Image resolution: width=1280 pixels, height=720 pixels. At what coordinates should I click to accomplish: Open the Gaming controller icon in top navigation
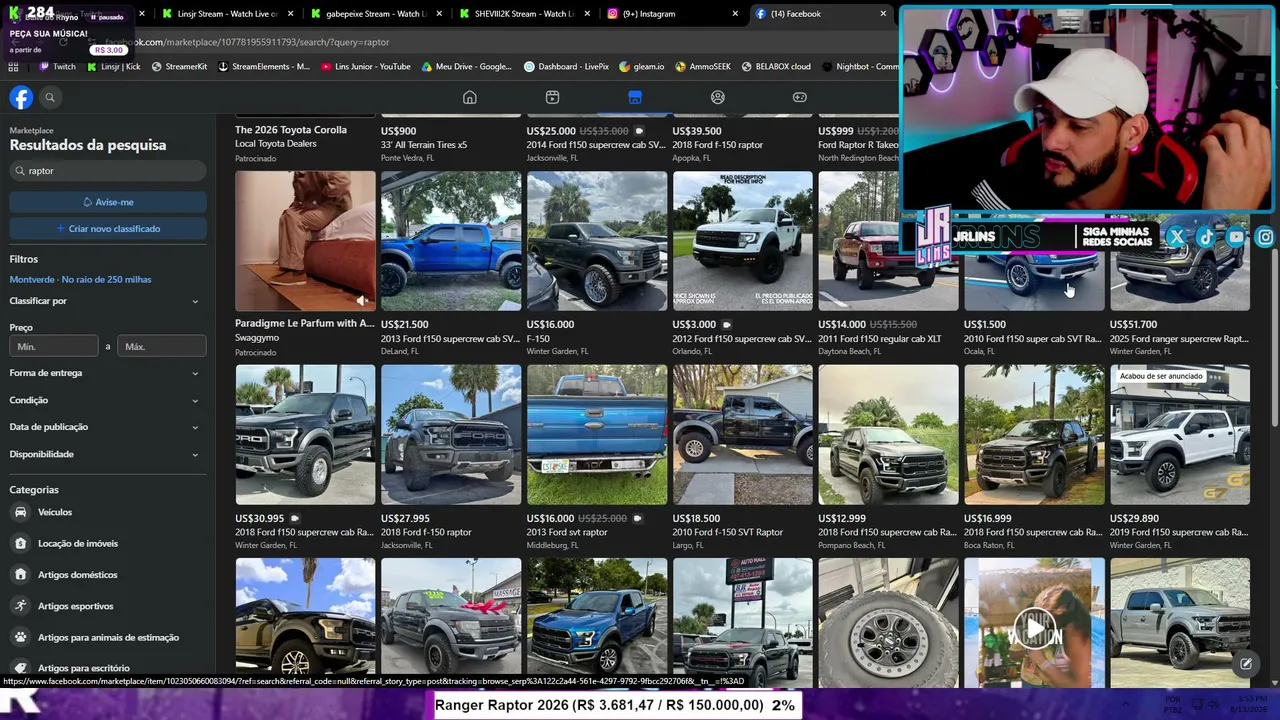click(800, 97)
